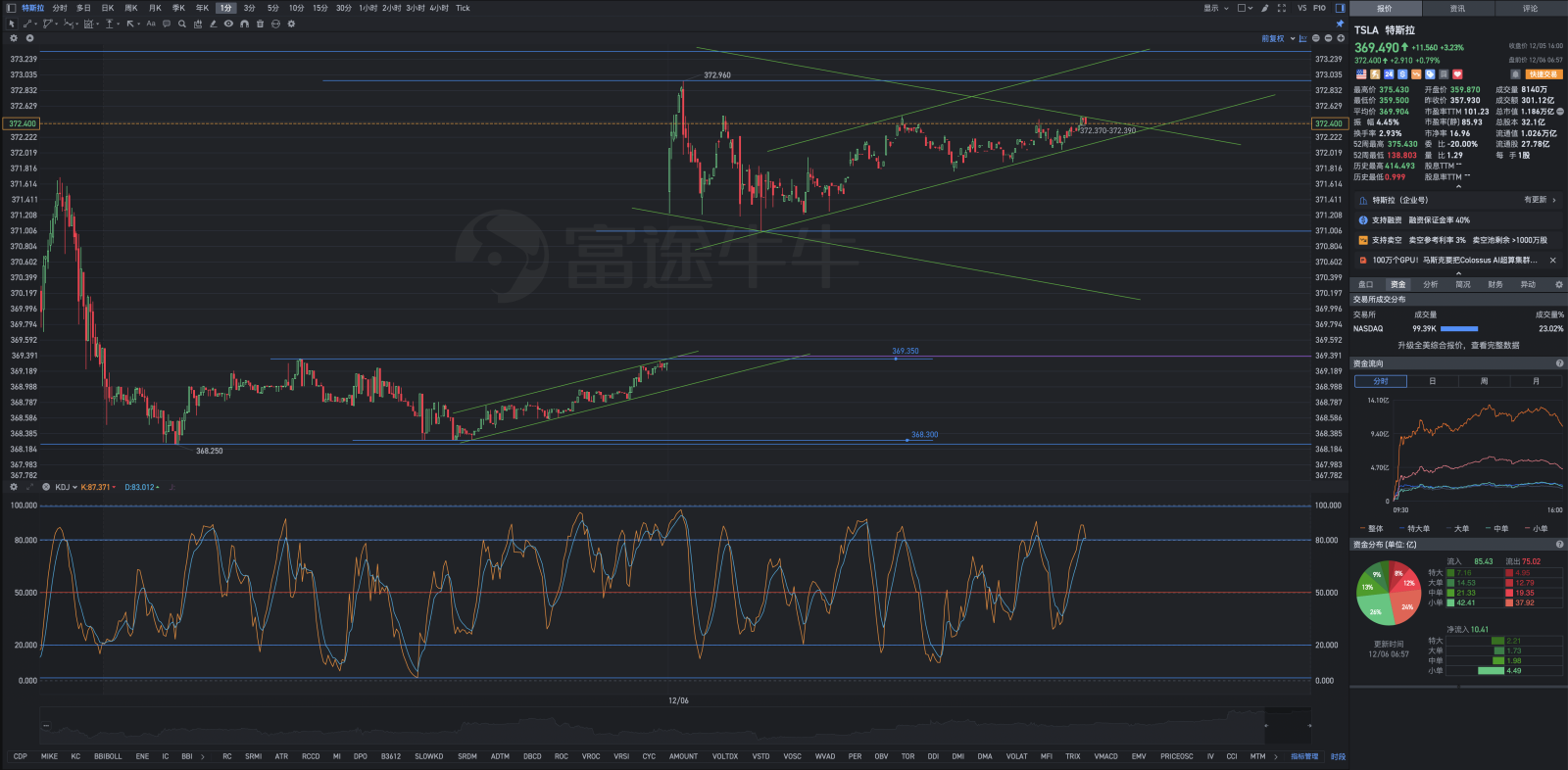
Task: Click the brush icon in top toolbar
Action: pyautogui.click(x=1265, y=8)
